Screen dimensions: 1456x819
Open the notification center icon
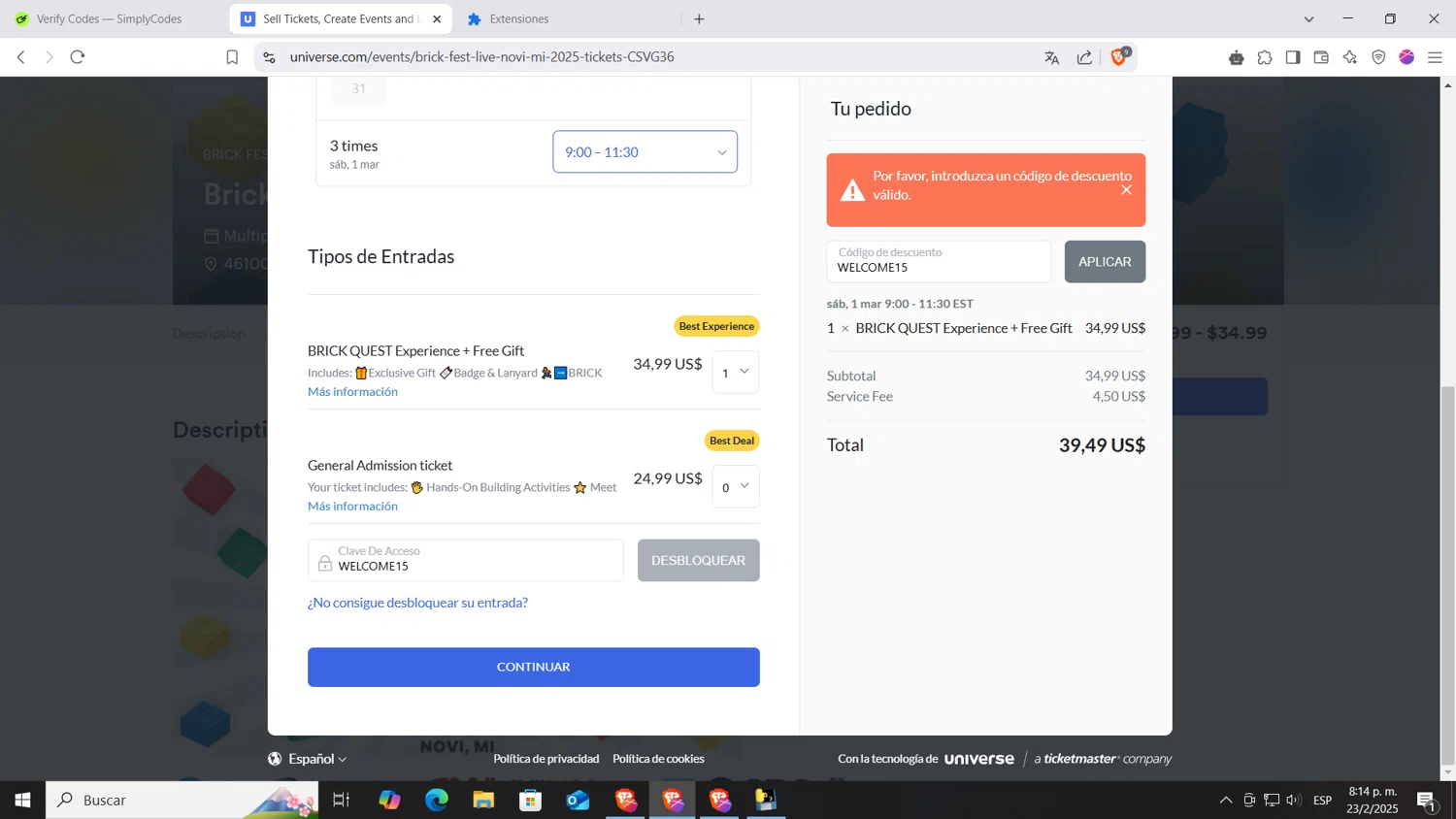[1427, 801]
